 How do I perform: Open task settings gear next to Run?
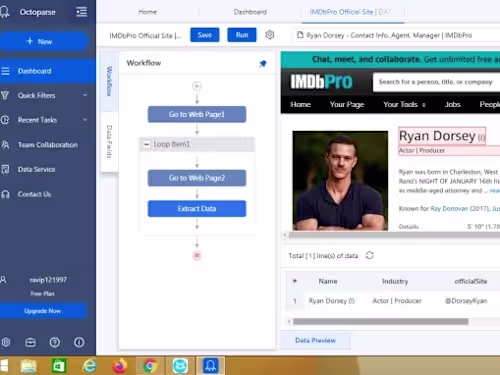pyautogui.click(x=270, y=35)
